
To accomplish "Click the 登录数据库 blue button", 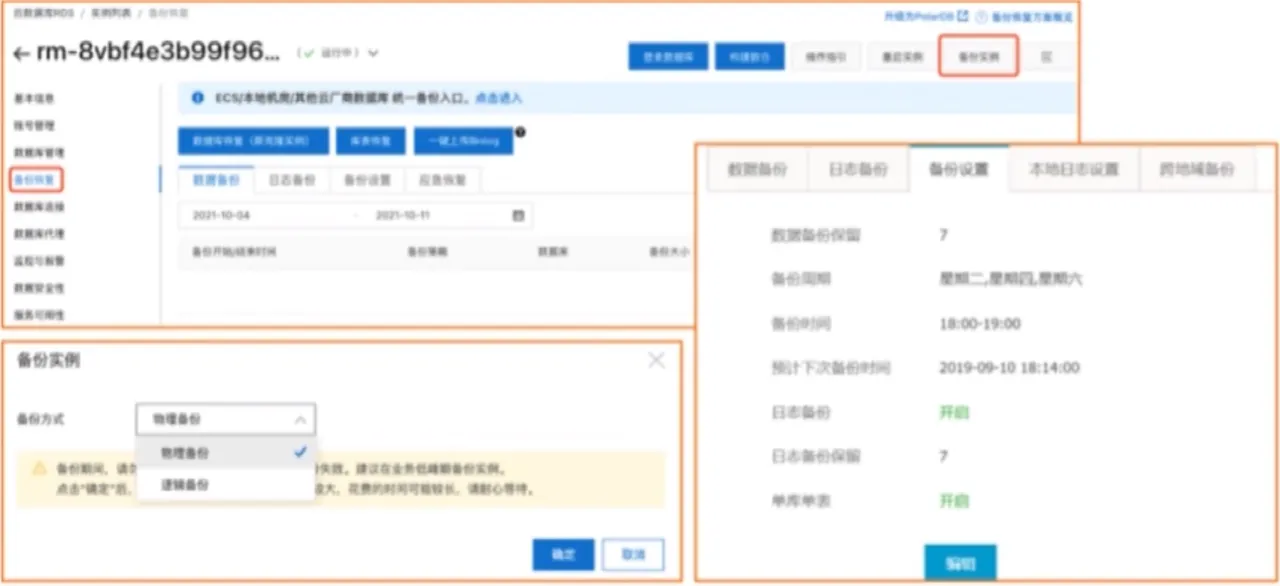I will [668, 57].
